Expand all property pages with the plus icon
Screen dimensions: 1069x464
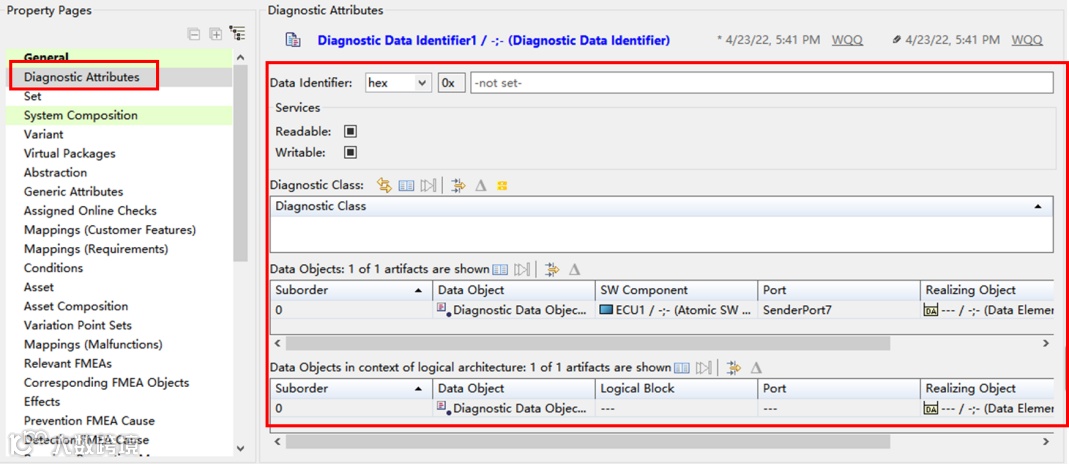click(x=215, y=34)
